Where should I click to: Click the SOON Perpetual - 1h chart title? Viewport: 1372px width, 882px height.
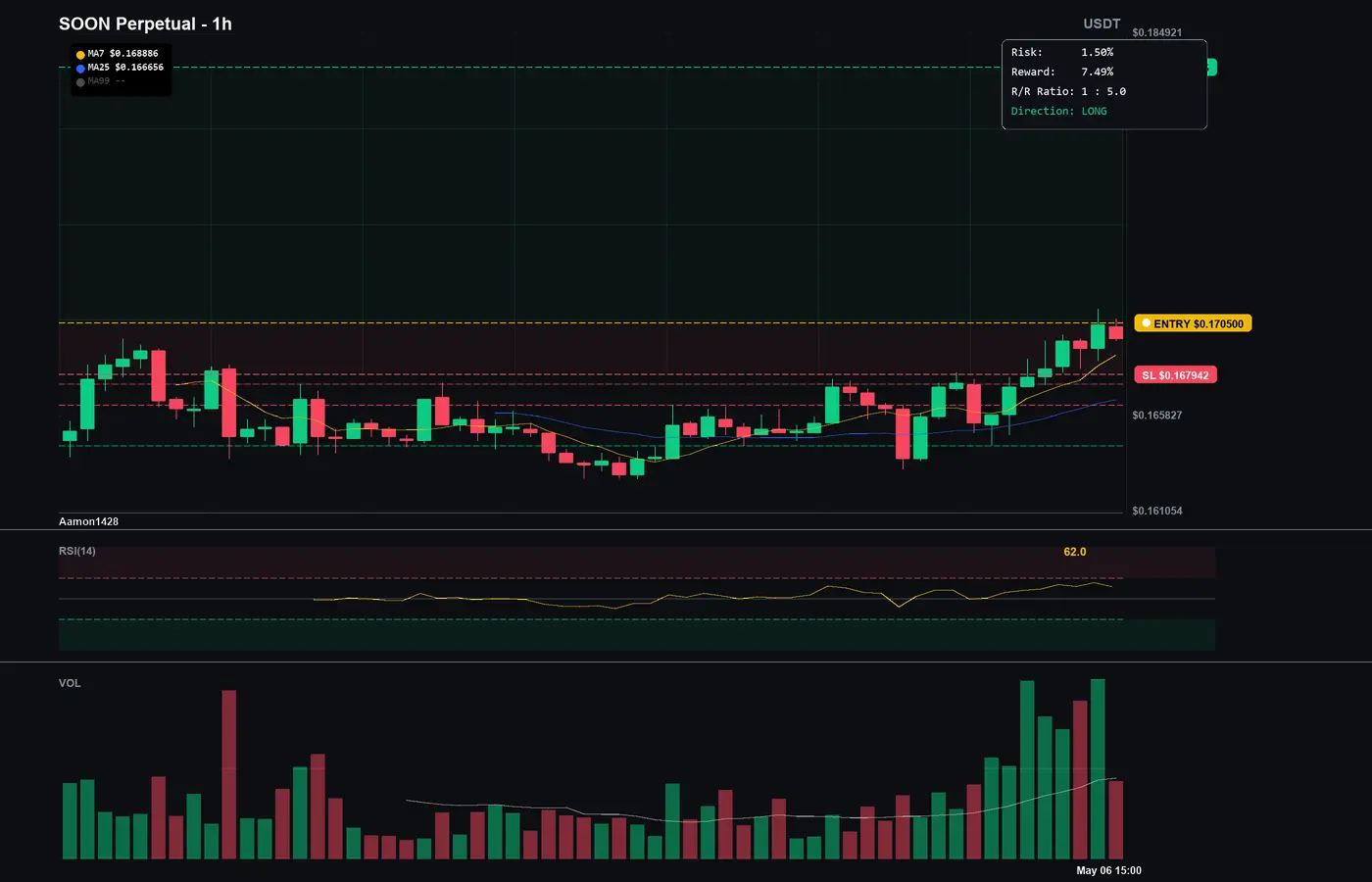point(145,24)
